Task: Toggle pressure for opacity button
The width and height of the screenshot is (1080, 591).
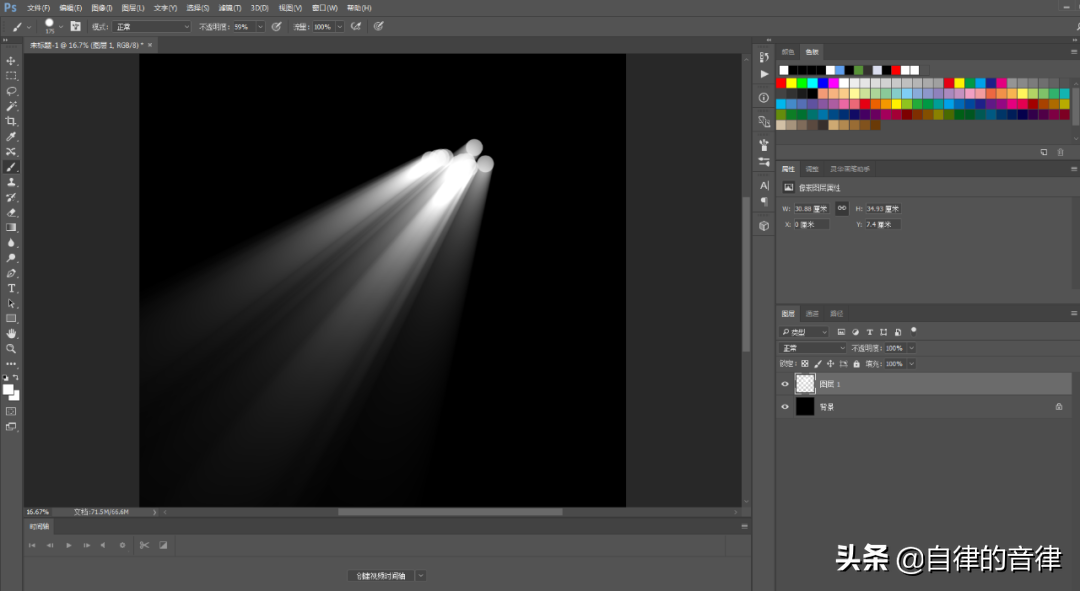Action: [276, 26]
